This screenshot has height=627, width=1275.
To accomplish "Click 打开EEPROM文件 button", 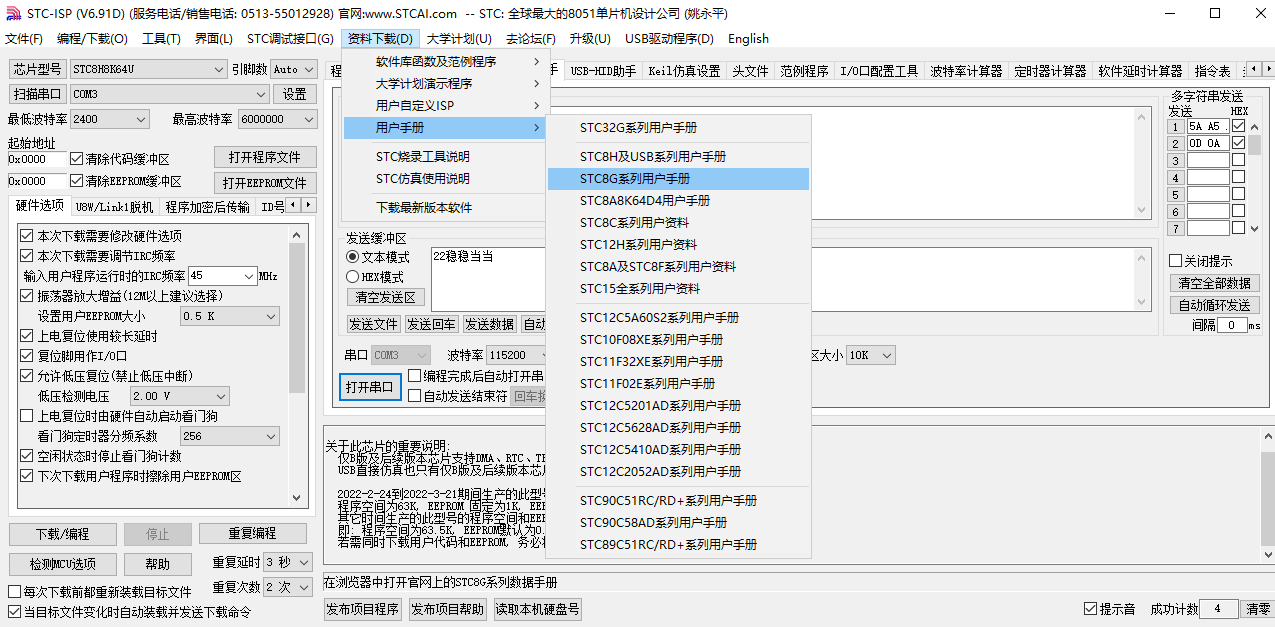I will coord(265,183).
